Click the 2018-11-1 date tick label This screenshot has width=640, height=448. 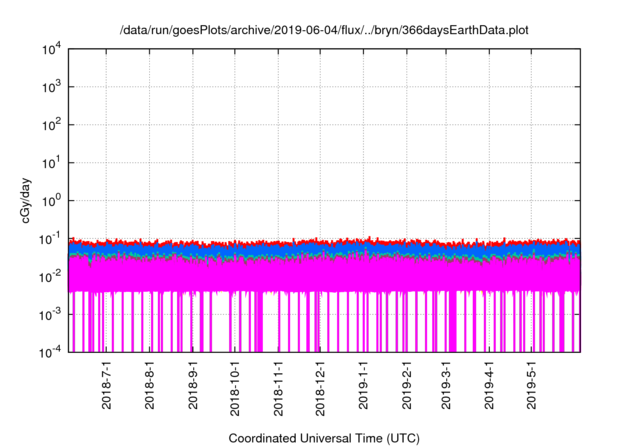[x=278, y=388]
